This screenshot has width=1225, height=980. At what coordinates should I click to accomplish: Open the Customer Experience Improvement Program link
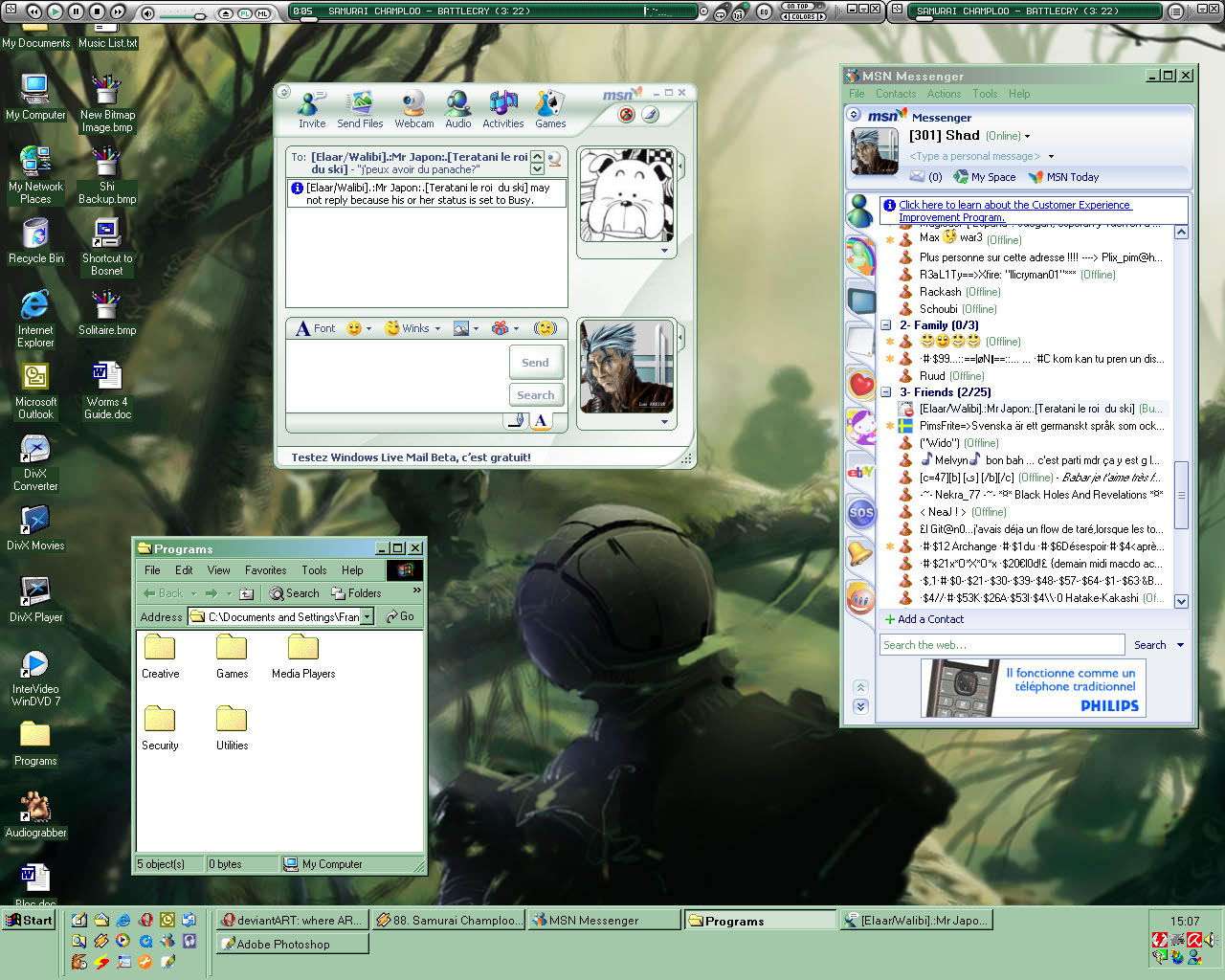tap(1014, 211)
